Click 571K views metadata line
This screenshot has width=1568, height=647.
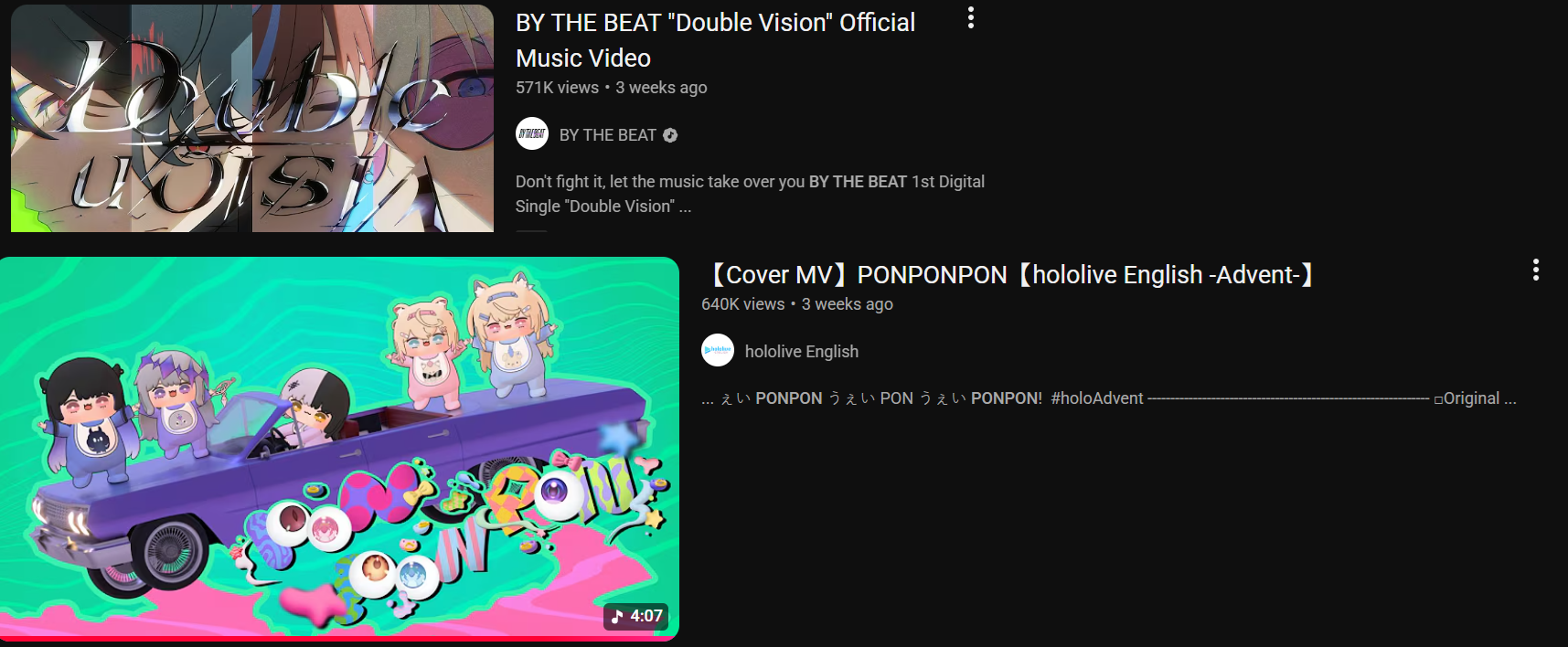612,88
